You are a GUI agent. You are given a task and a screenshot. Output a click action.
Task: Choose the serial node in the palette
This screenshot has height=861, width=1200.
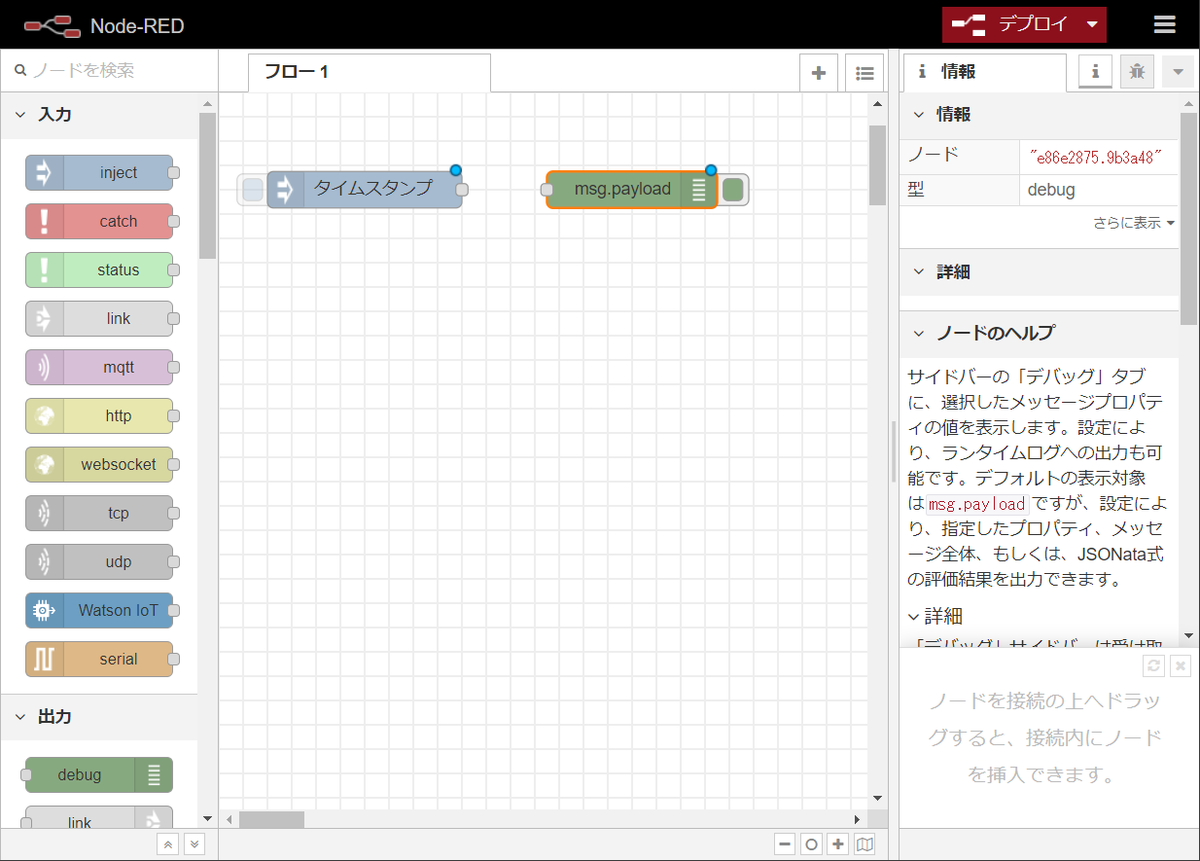point(100,659)
